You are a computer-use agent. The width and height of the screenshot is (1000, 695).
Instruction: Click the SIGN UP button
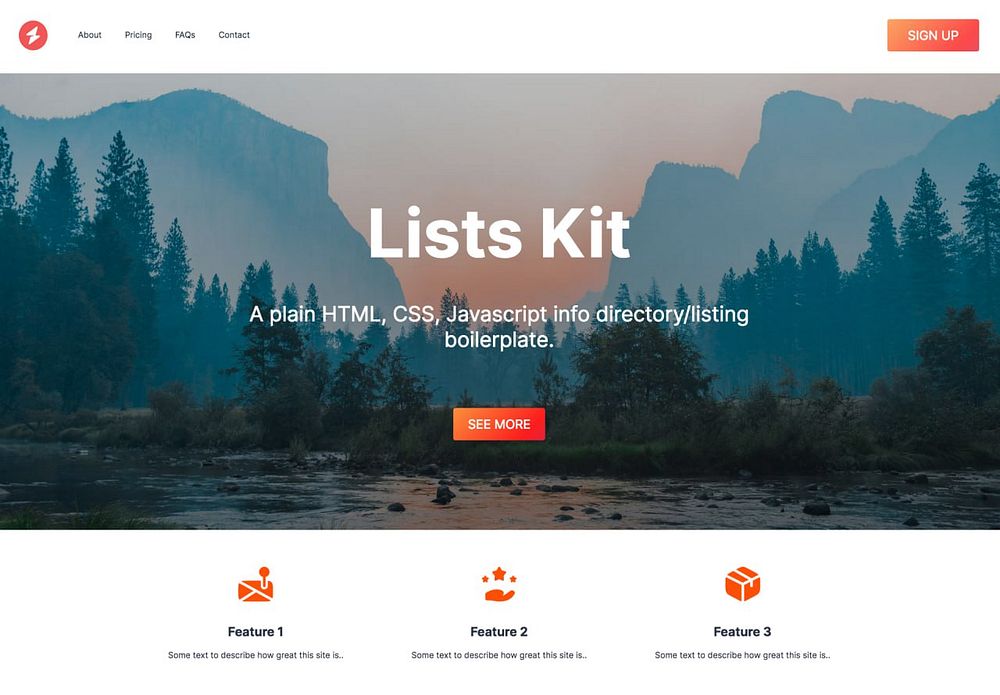coord(933,35)
